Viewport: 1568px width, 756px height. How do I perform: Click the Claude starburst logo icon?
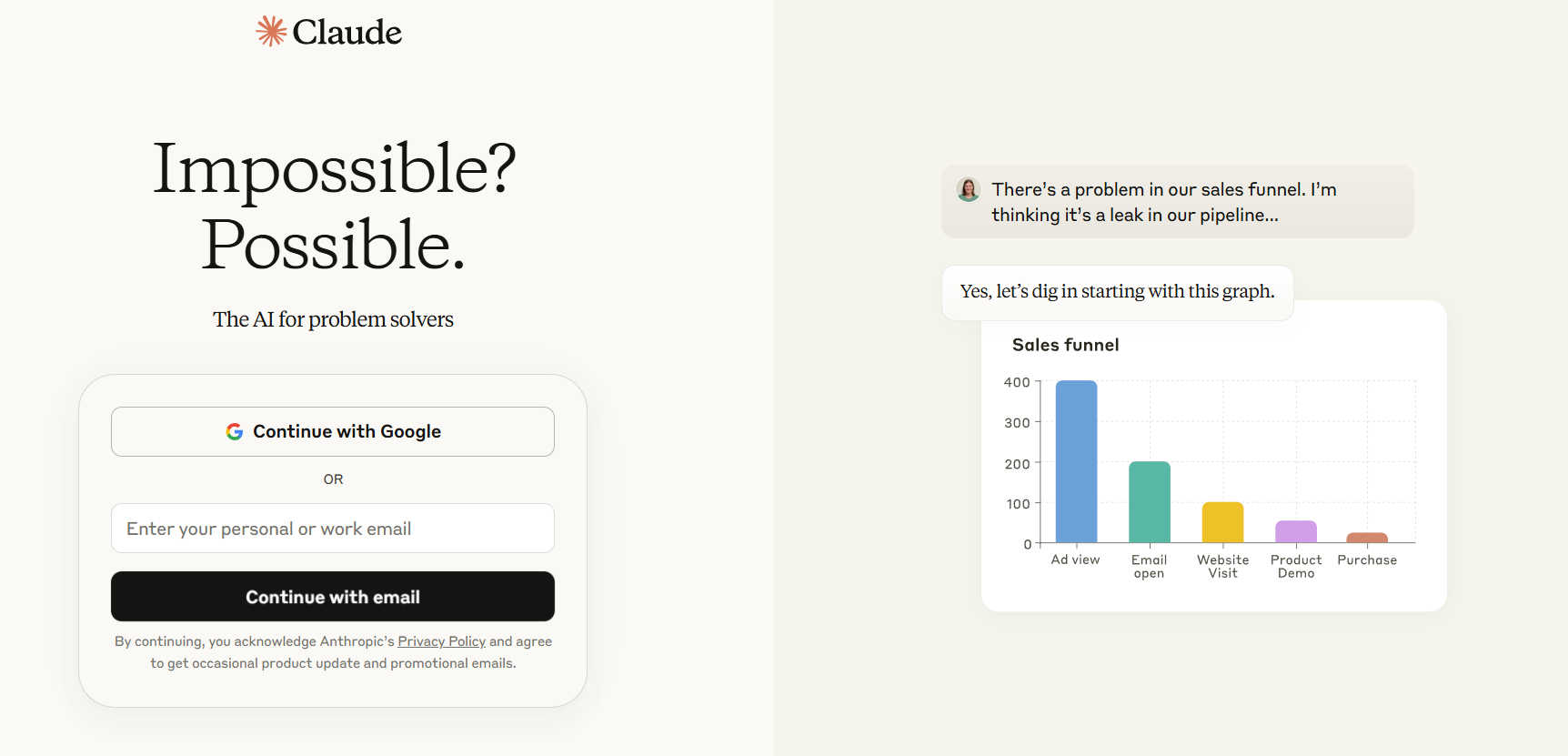[271, 31]
